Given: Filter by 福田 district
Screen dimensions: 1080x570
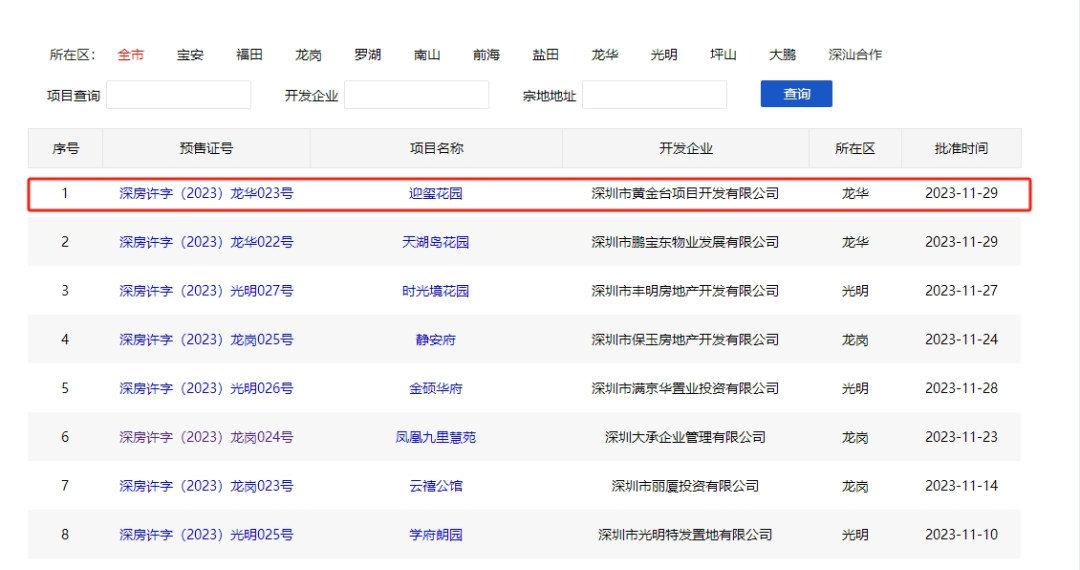Looking at the screenshot, I should click(249, 54).
